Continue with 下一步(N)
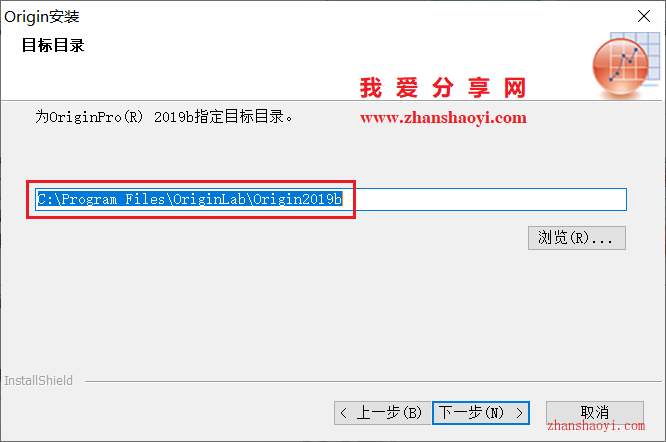The width and height of the screenshot is (666, 442). point(481,413)
